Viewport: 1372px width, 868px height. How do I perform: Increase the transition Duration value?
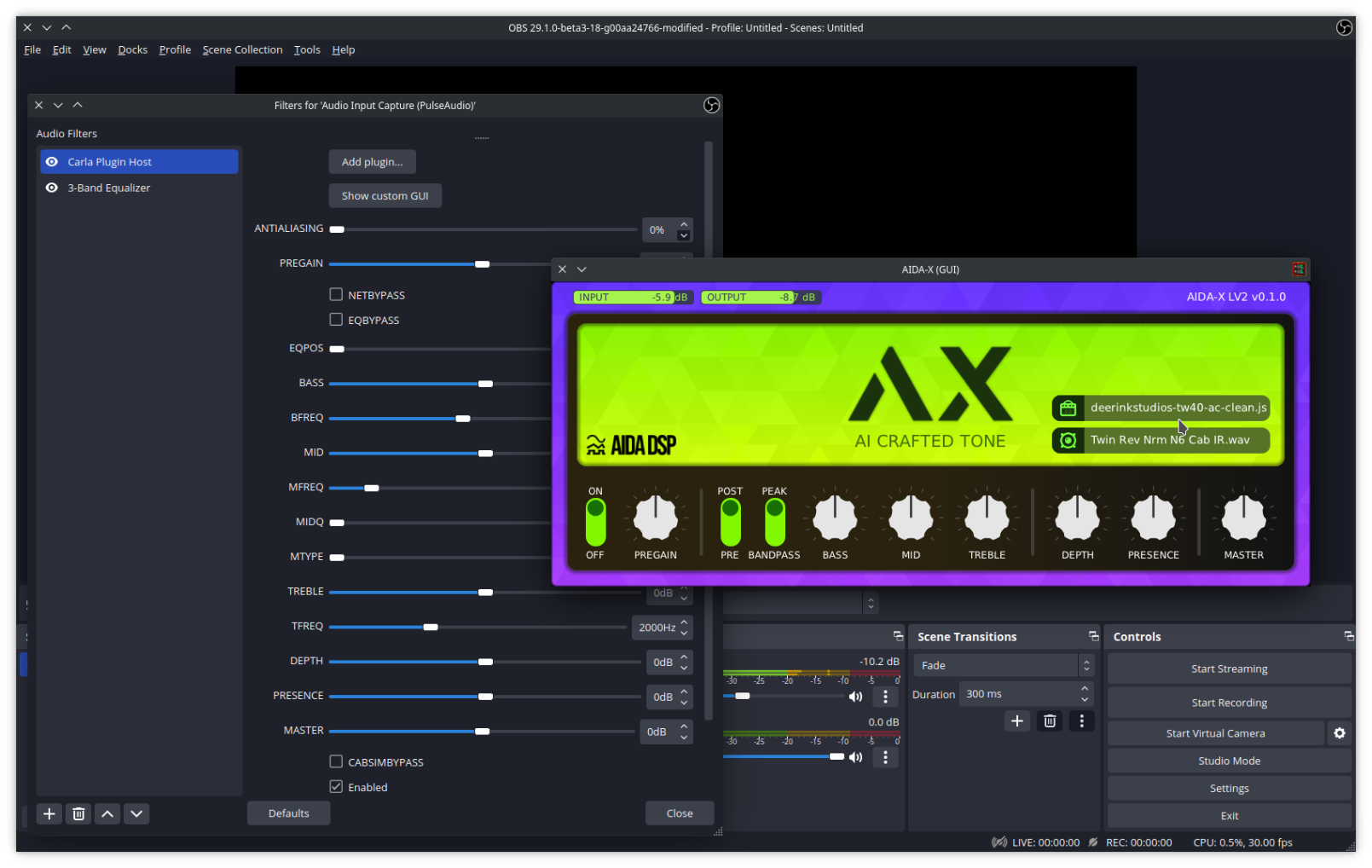tap(1085, 689)
